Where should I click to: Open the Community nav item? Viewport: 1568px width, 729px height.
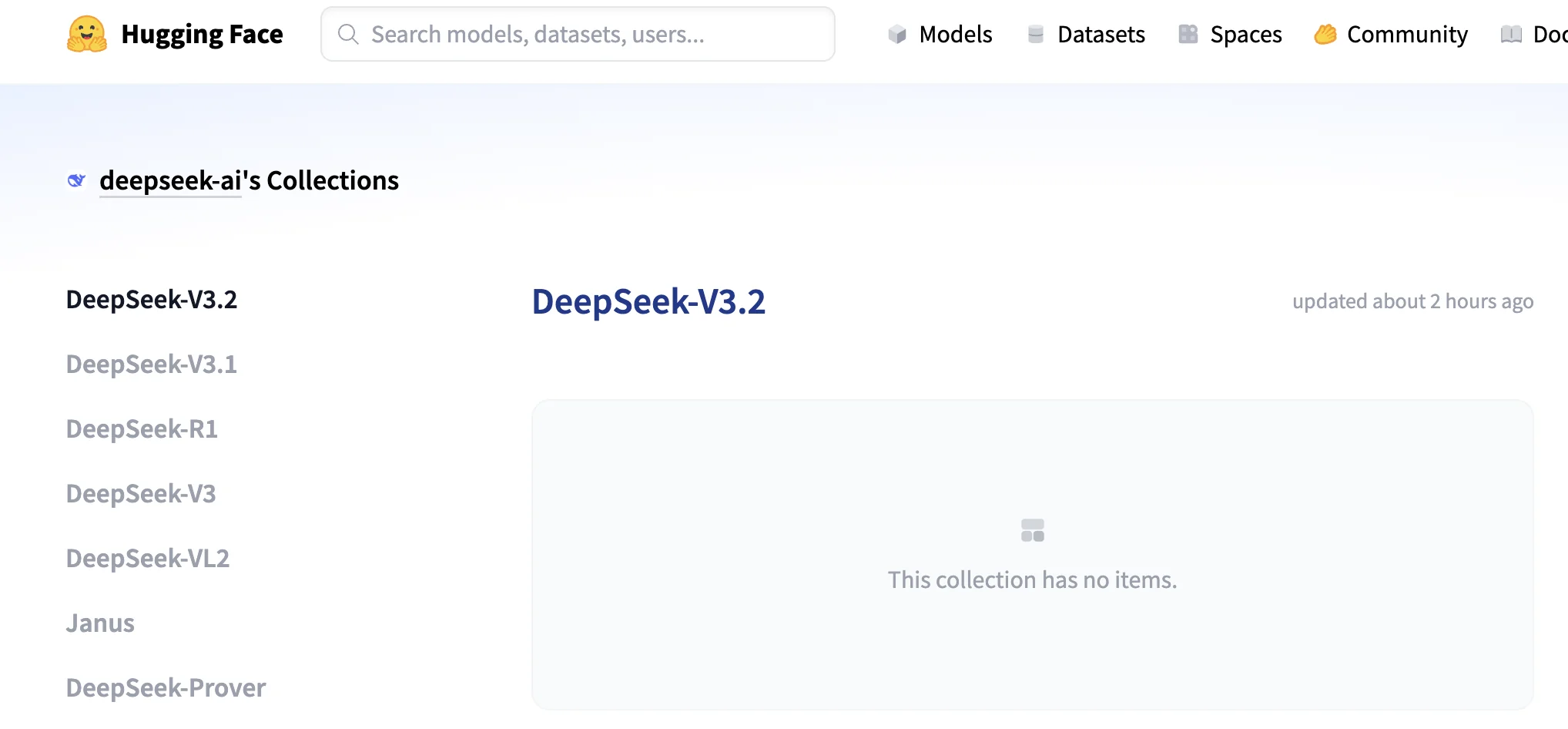(x=1407, y=35)
